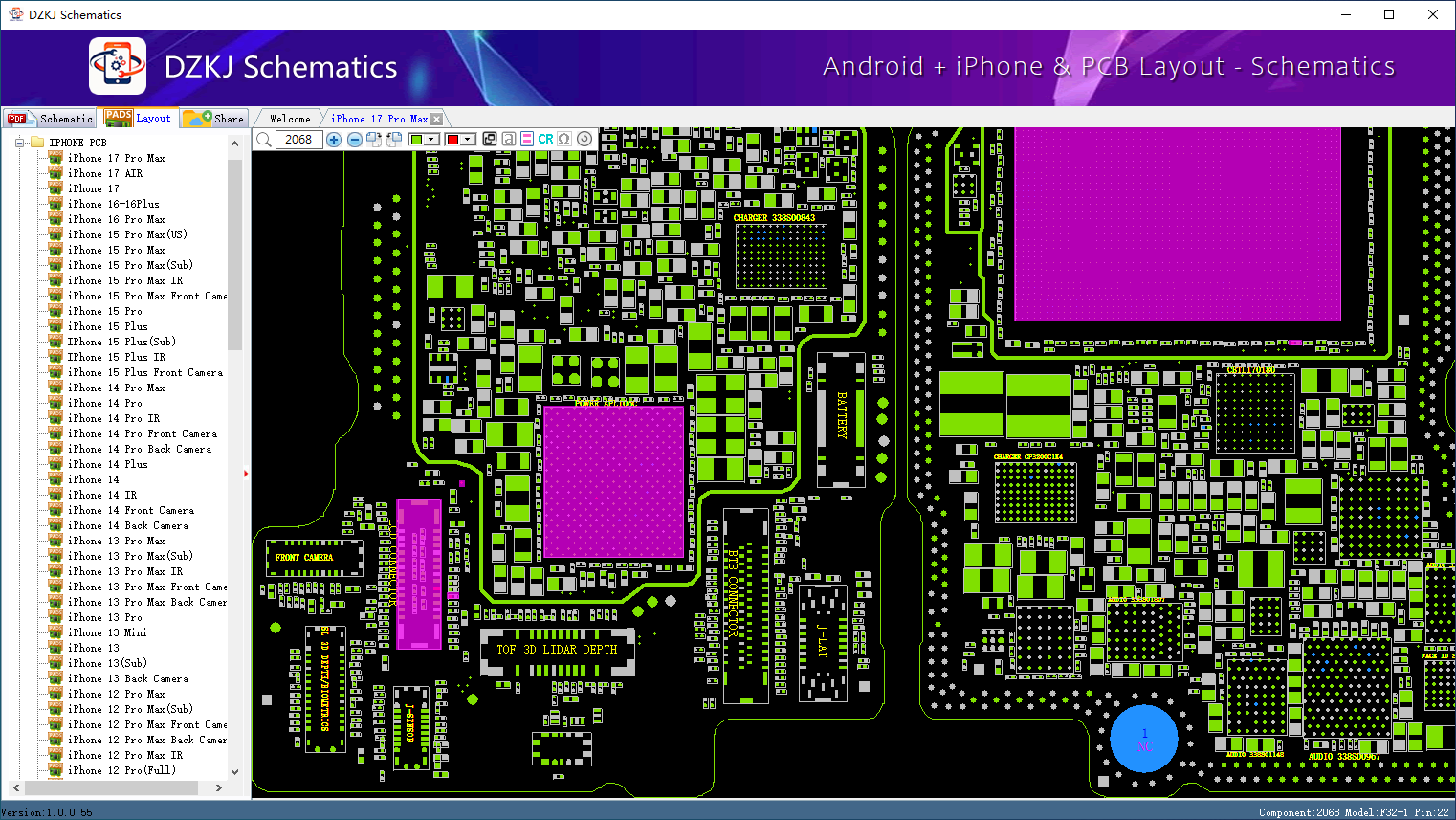The height and width of the screenshot is (820, 1456).
Task: Toggle the letter 'a' text display icon
Action: [x=508, y=140]
